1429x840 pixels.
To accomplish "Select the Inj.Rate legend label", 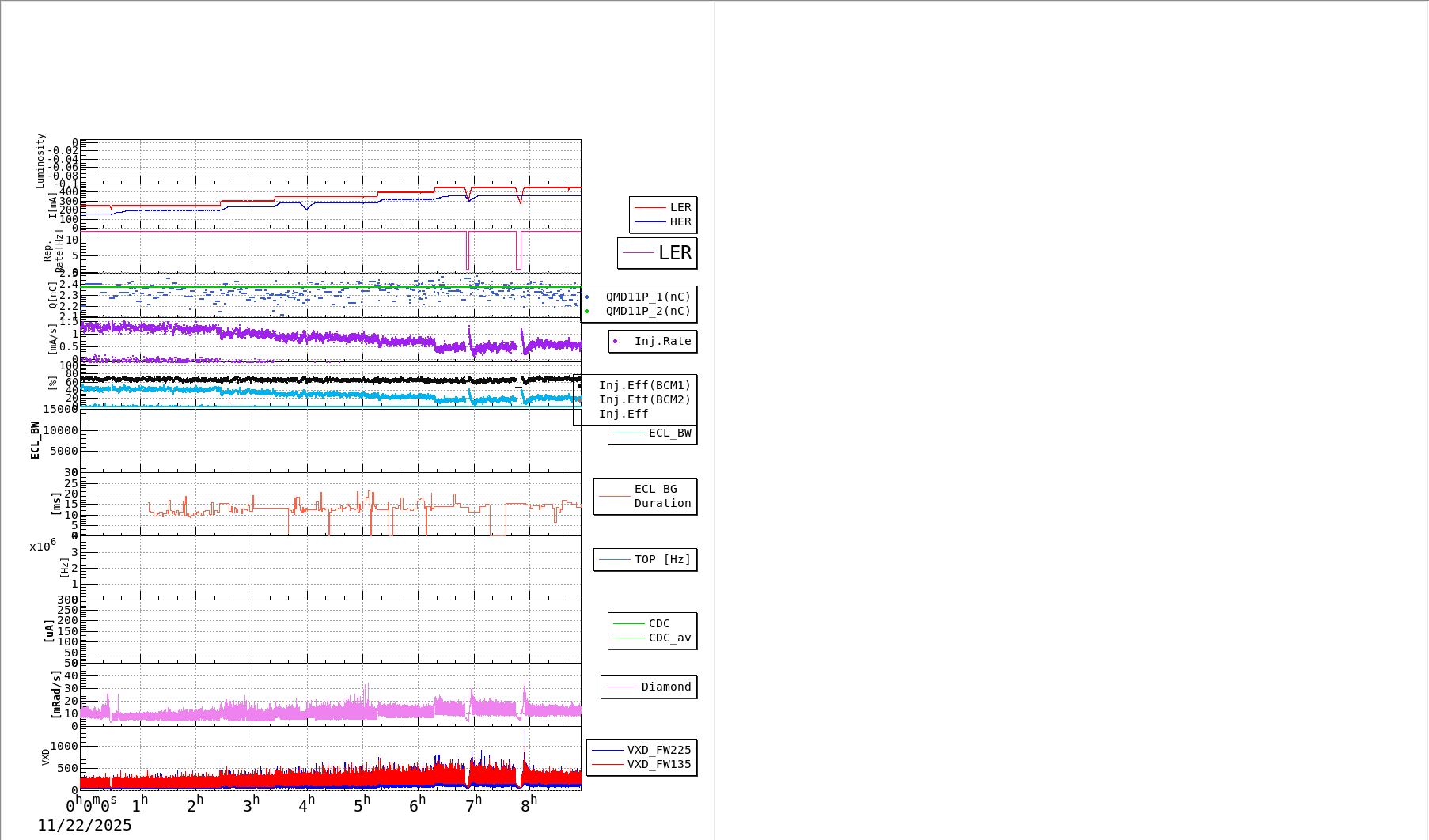I will click(x=653, y=342).
